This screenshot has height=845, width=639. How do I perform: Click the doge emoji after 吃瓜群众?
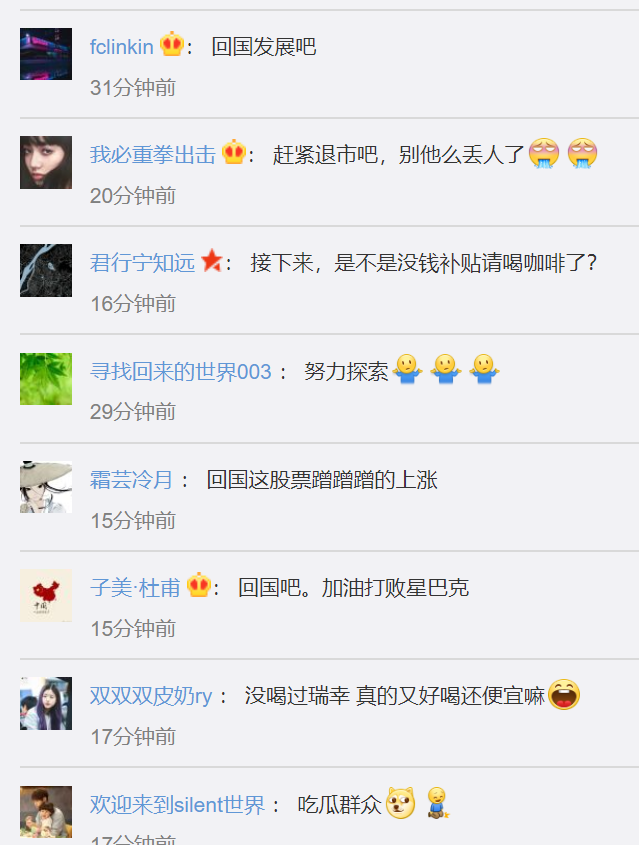coord(400,803)
